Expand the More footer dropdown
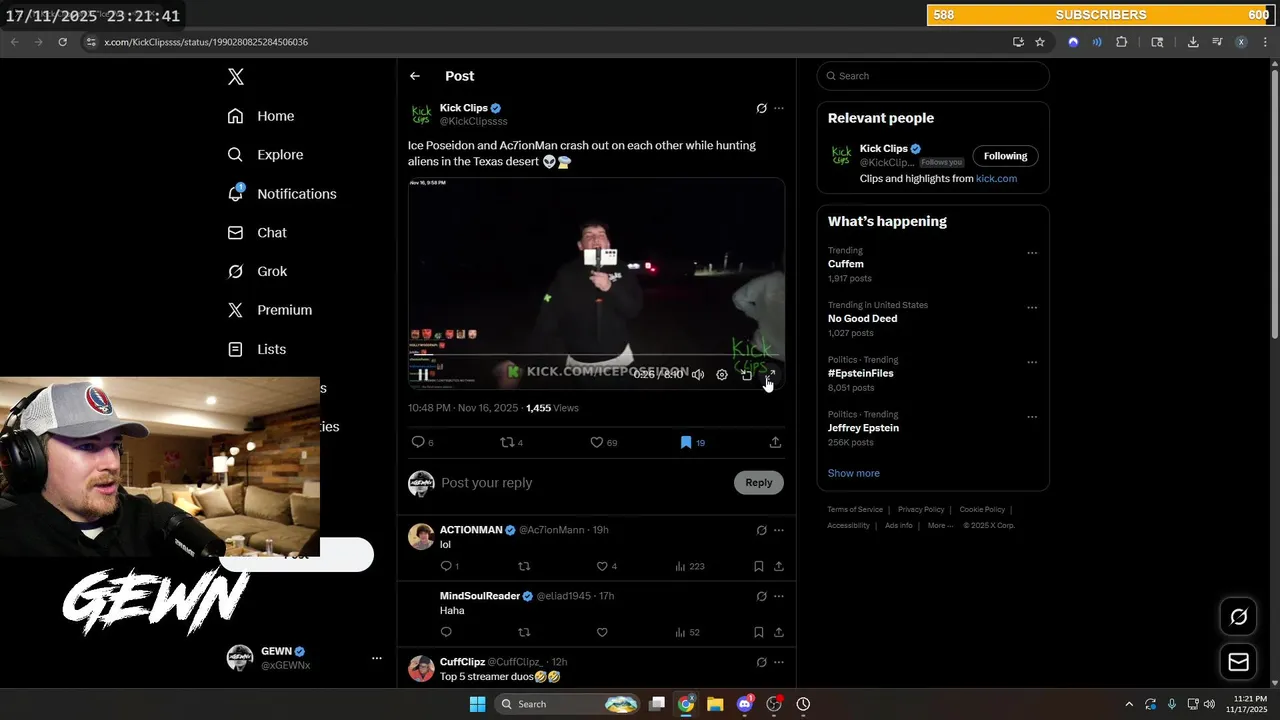The width and height of the screenshot is (1280, 720). click(940, 526)
